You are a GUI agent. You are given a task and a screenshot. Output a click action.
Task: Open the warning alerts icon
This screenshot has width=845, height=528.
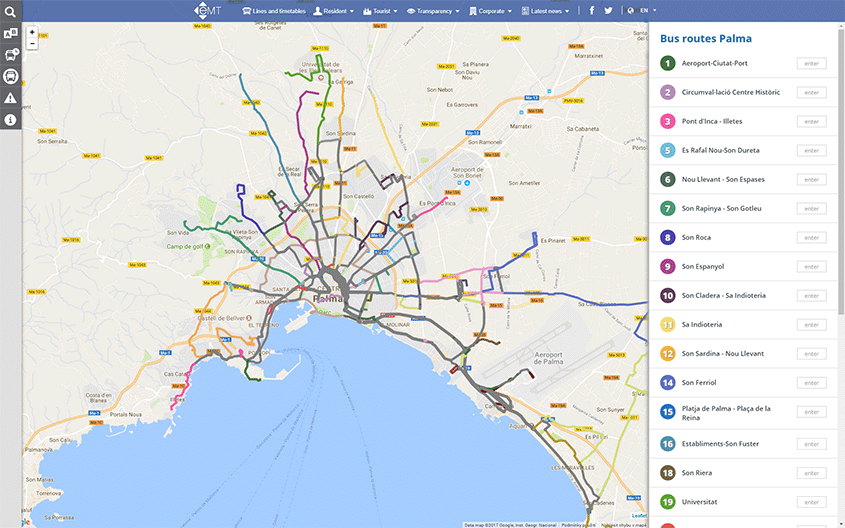[x=10, y=98]
